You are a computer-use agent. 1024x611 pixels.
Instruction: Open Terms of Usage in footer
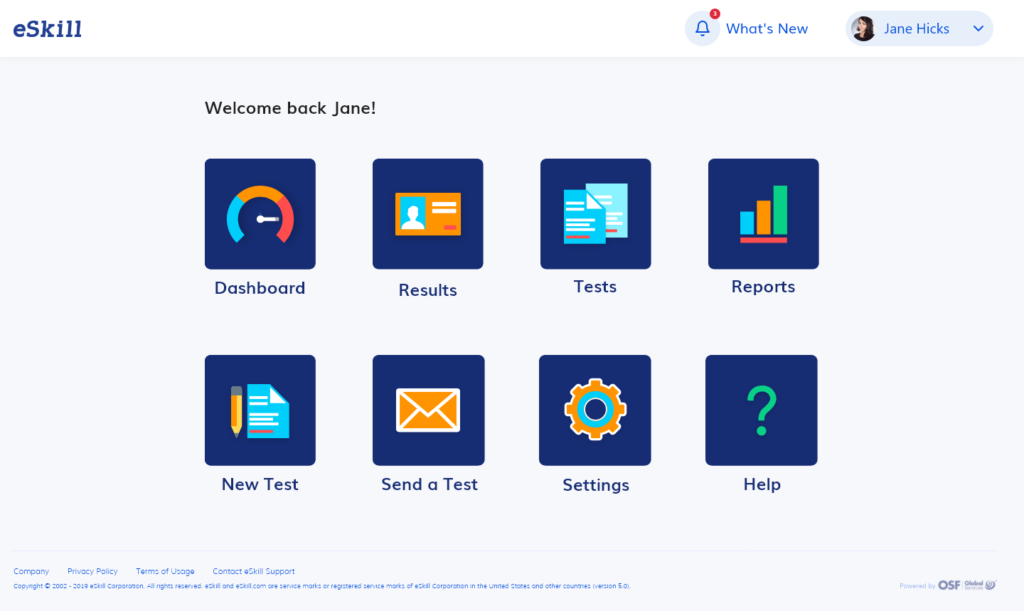pos(165,571)
